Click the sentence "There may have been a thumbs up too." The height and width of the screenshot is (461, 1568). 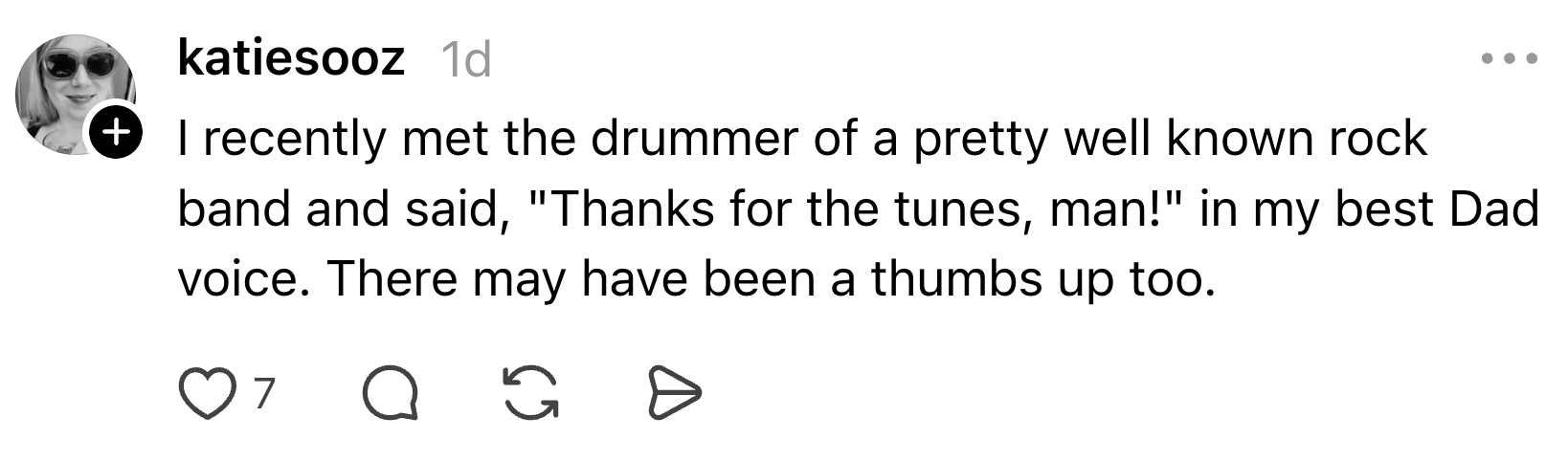[771, 279]
